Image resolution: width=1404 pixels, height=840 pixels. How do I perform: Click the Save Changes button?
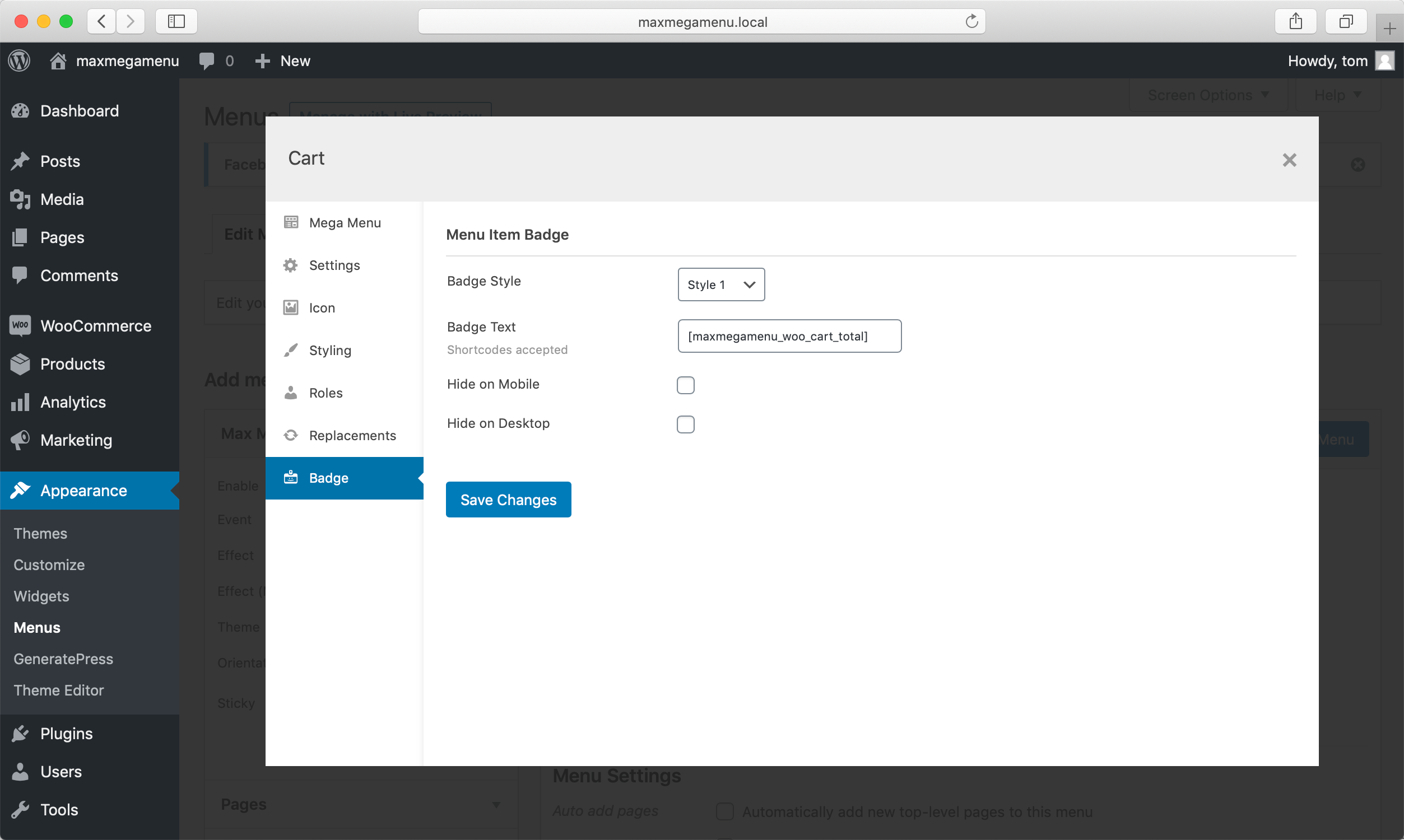(x=508, y=500)
